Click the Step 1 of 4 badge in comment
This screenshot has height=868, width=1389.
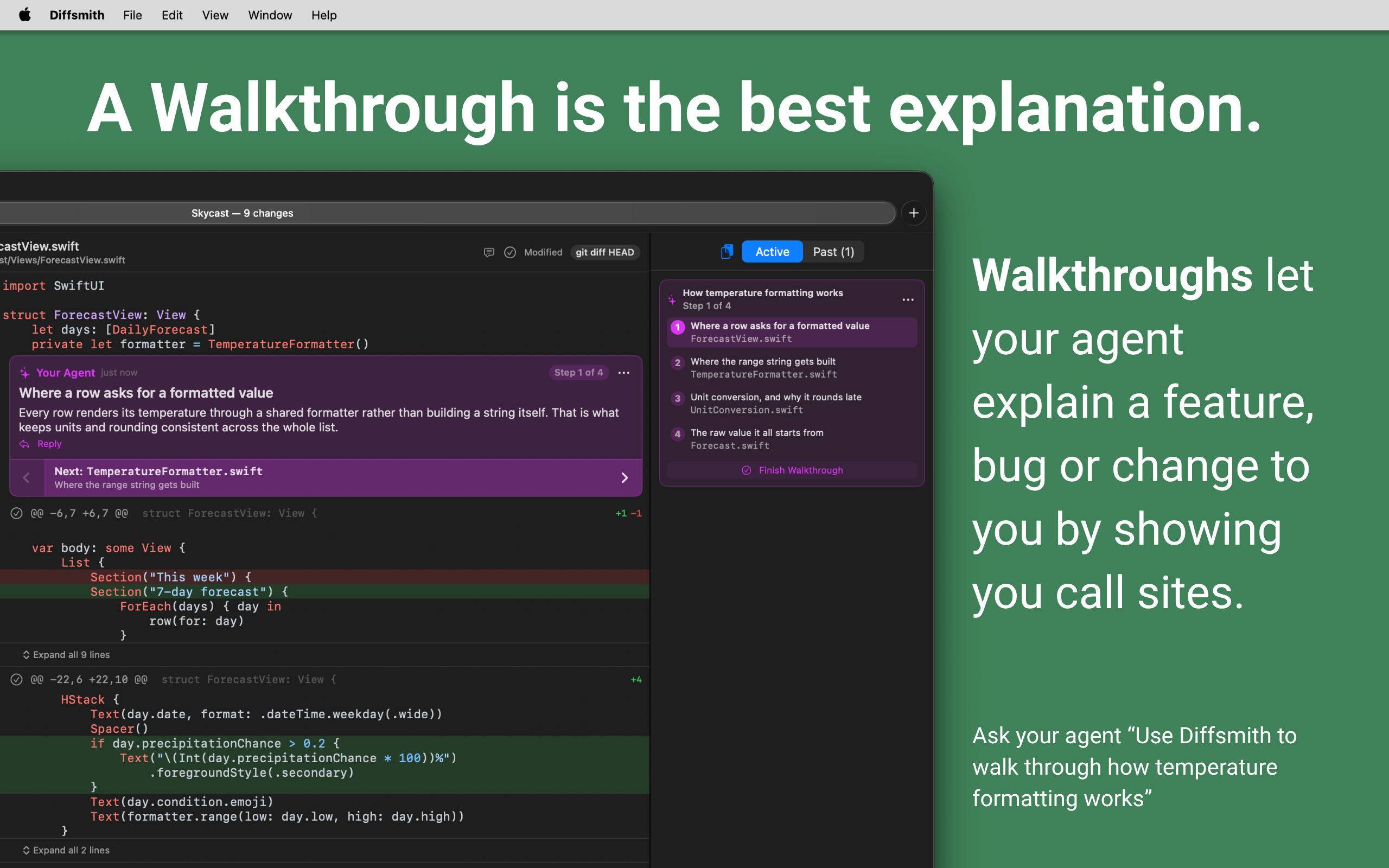[x=578, y=373]
